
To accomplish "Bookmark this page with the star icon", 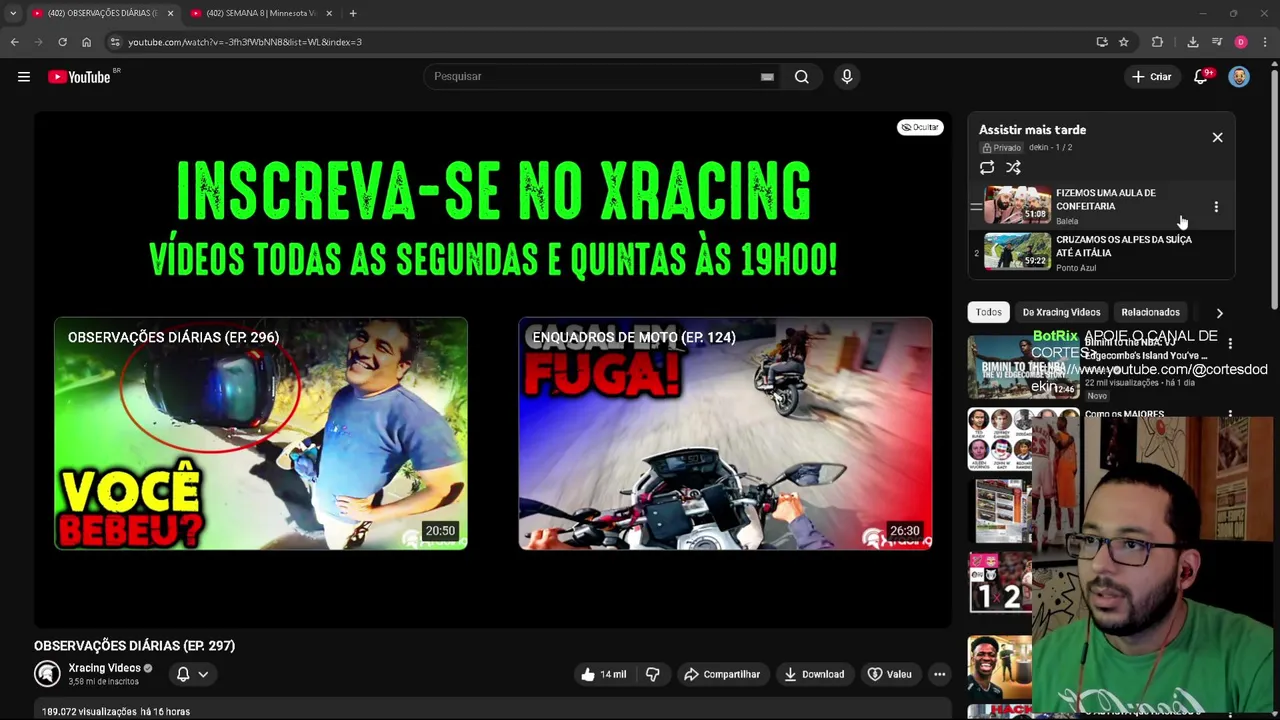I will [x=1124, y=42].
